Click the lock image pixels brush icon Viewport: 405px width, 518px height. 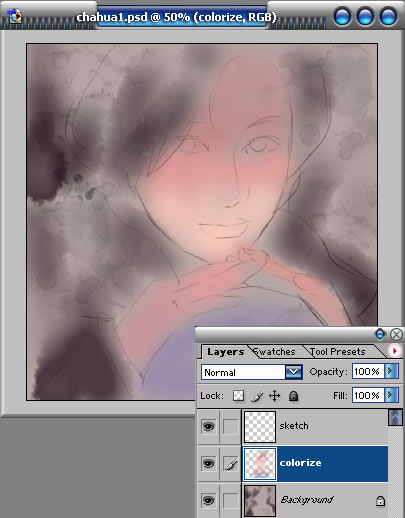point(257,396)
